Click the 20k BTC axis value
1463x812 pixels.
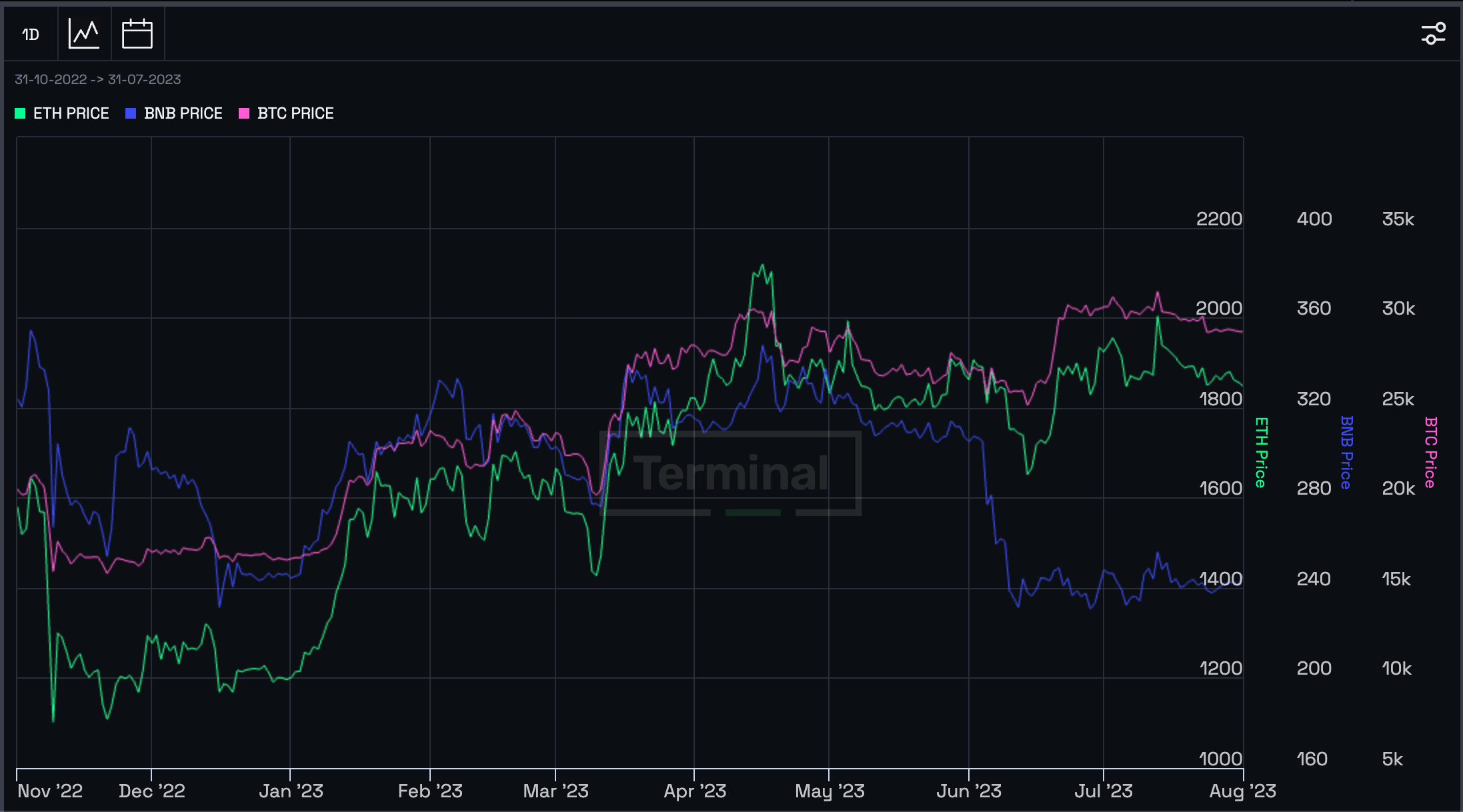1398,488
